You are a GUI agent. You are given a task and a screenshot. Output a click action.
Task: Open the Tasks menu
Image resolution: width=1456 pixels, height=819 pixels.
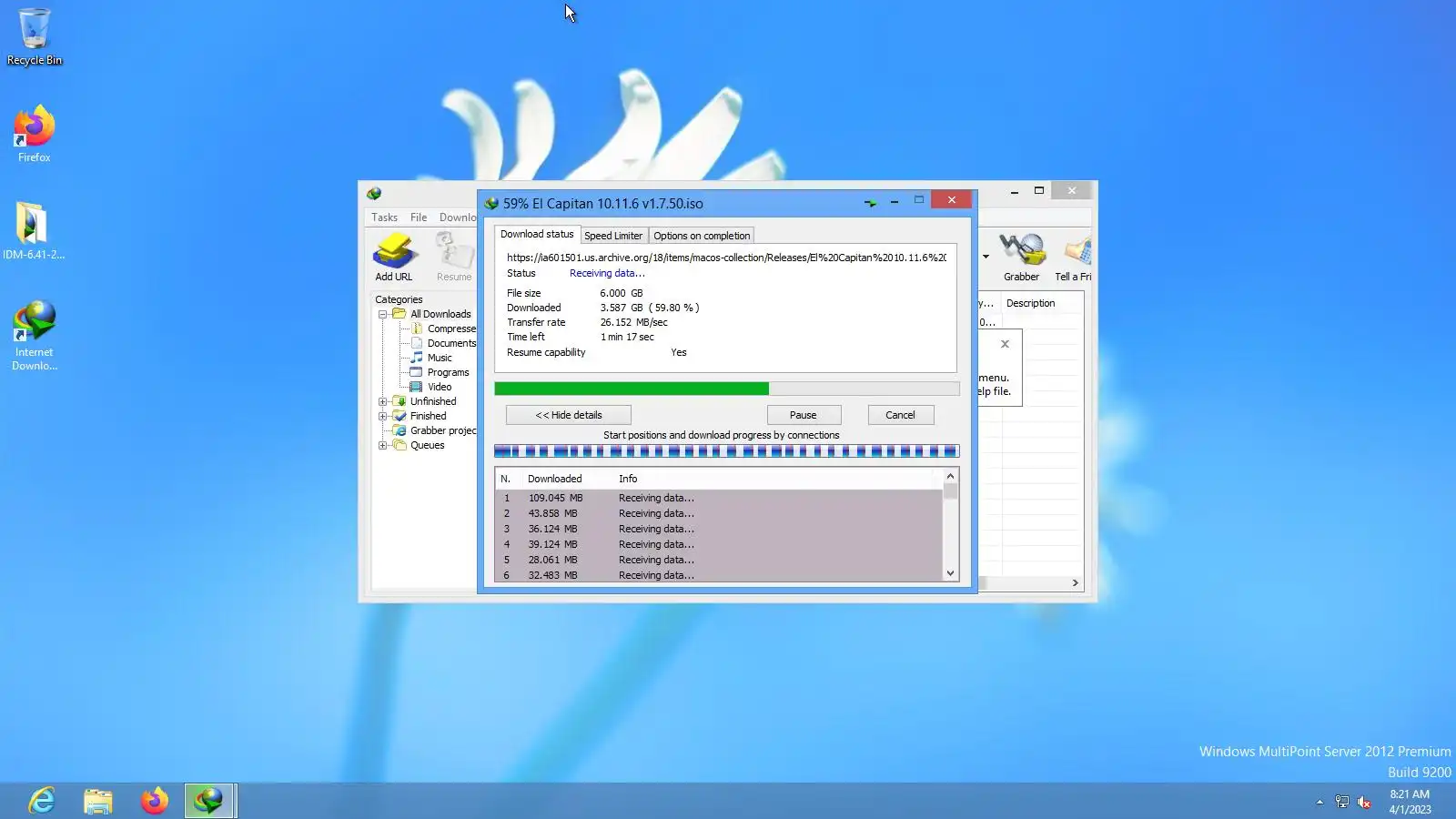[x=384, y=217]
